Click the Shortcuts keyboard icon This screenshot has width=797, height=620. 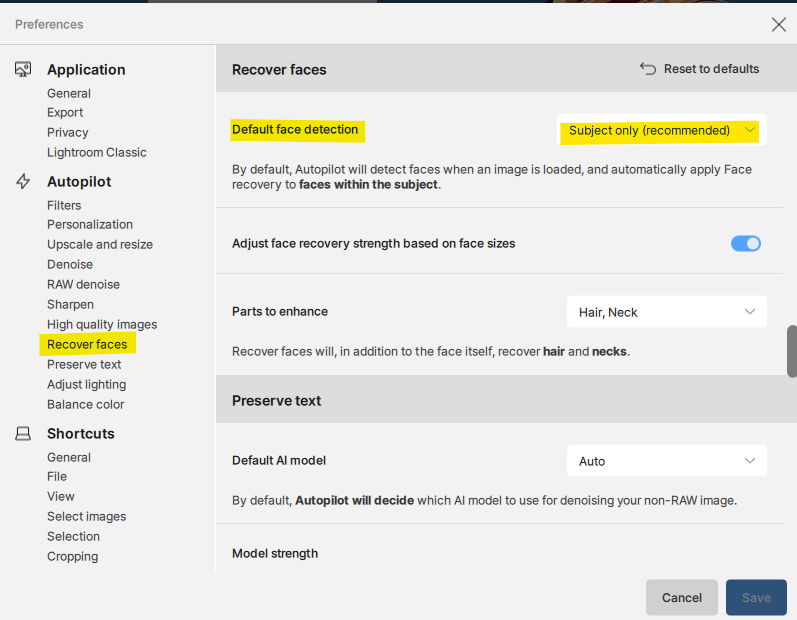click(x=23, y=434)
